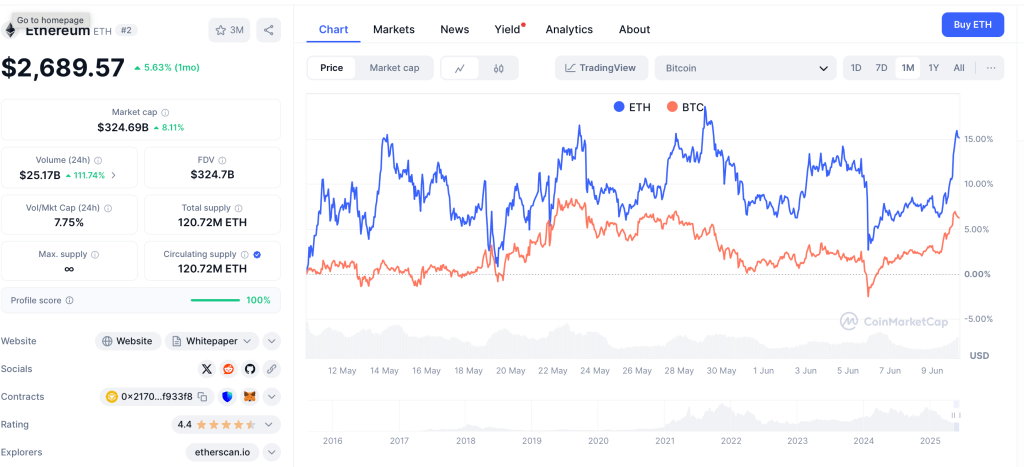Open the Bitcoin comparison dropdown
The height and width of the screenshot is (467, 1024).
[745, 68]
